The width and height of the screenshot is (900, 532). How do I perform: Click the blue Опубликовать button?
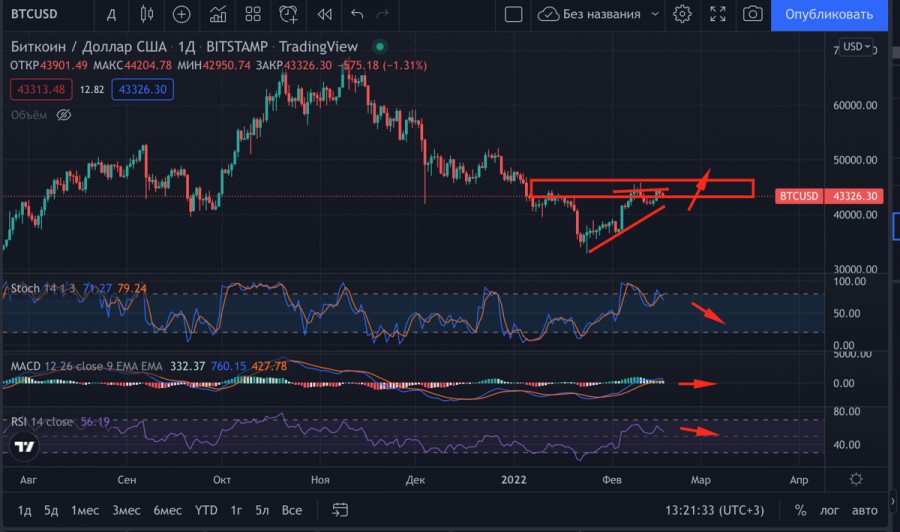tap(829, 14)
